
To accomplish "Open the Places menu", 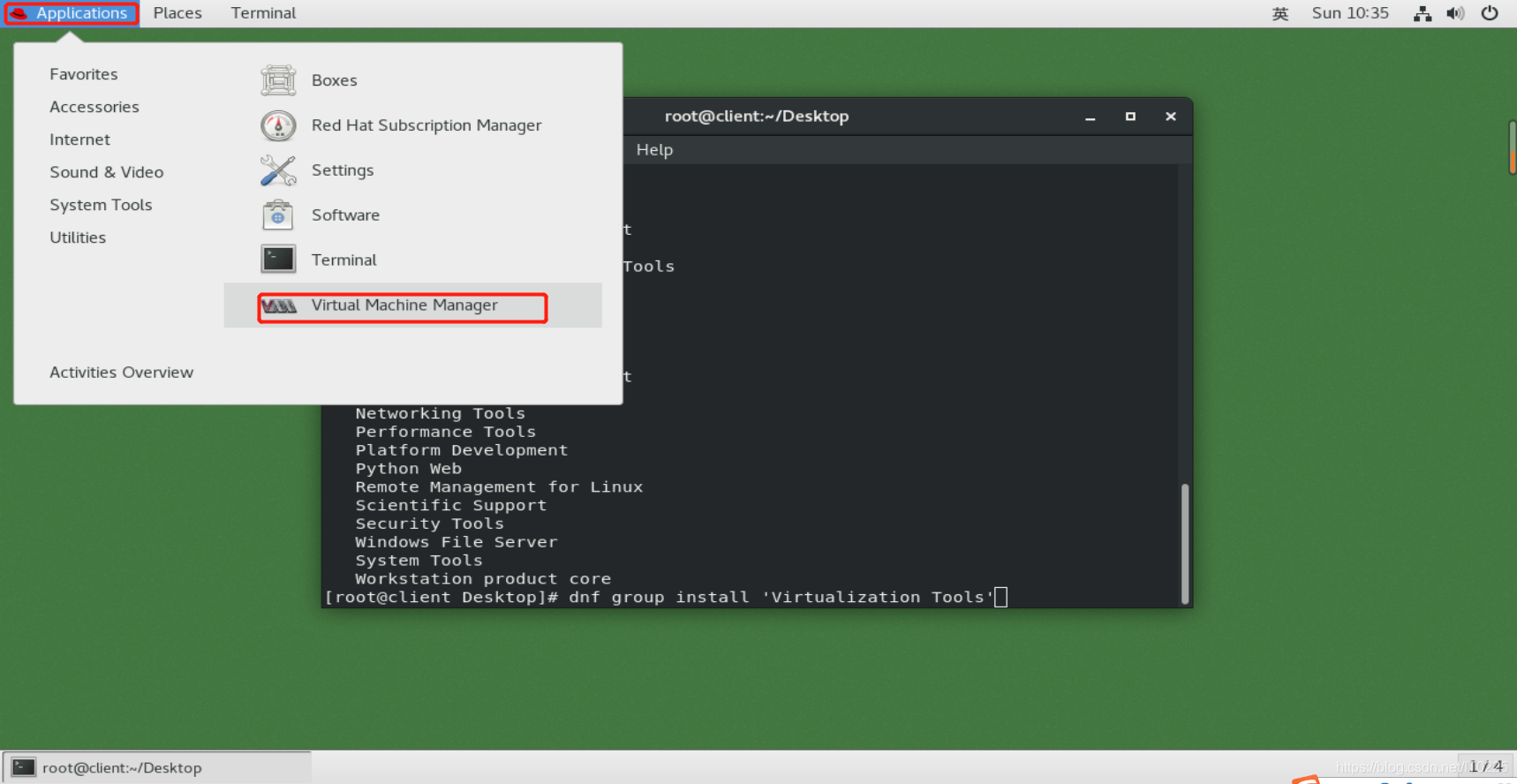I will click(x=177, y=13).
